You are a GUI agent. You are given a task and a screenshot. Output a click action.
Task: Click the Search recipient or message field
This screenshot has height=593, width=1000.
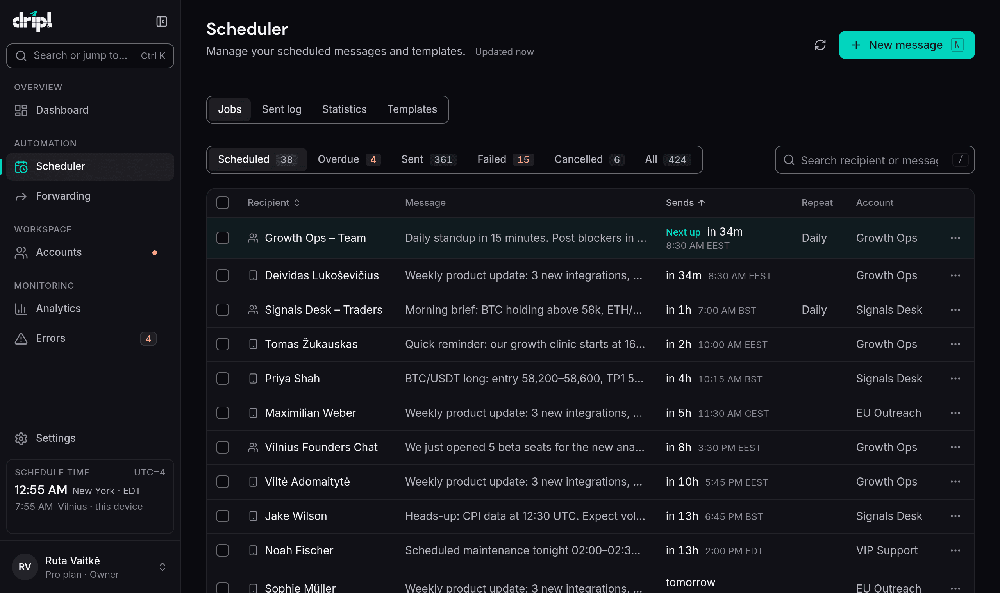[x=874, y=160]
